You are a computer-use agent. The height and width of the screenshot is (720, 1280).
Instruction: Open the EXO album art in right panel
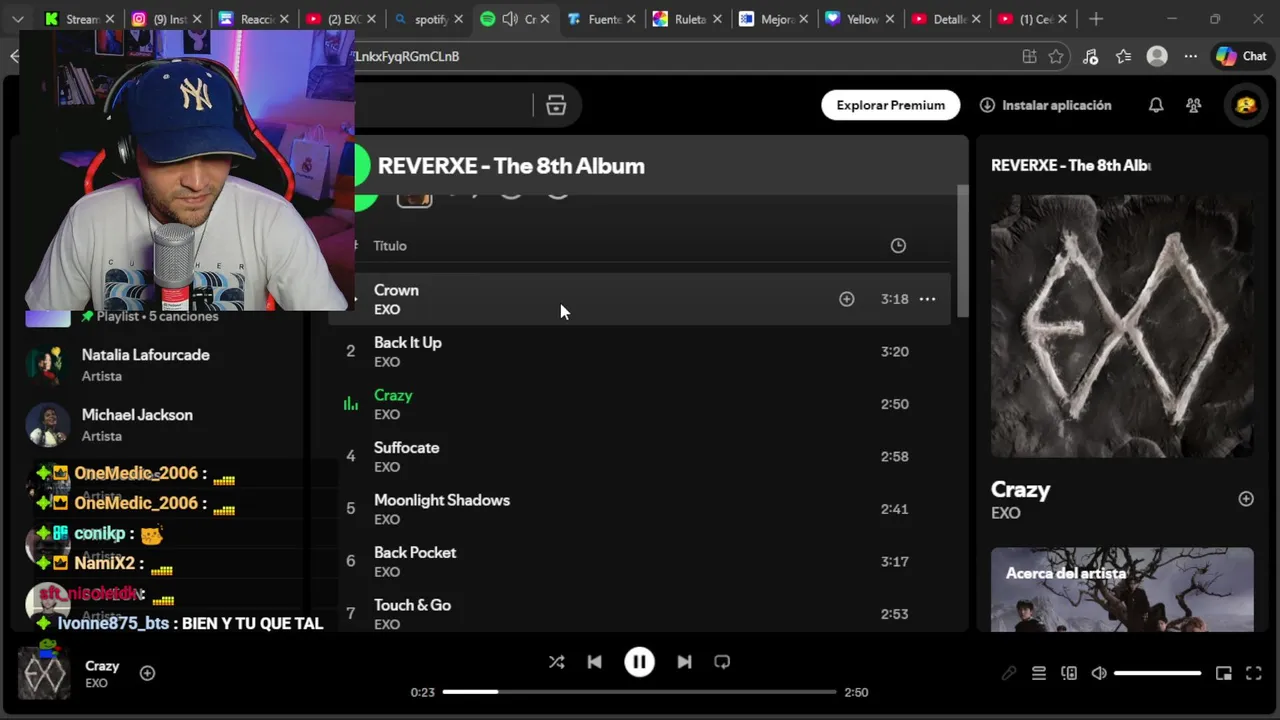(1122, 326)
